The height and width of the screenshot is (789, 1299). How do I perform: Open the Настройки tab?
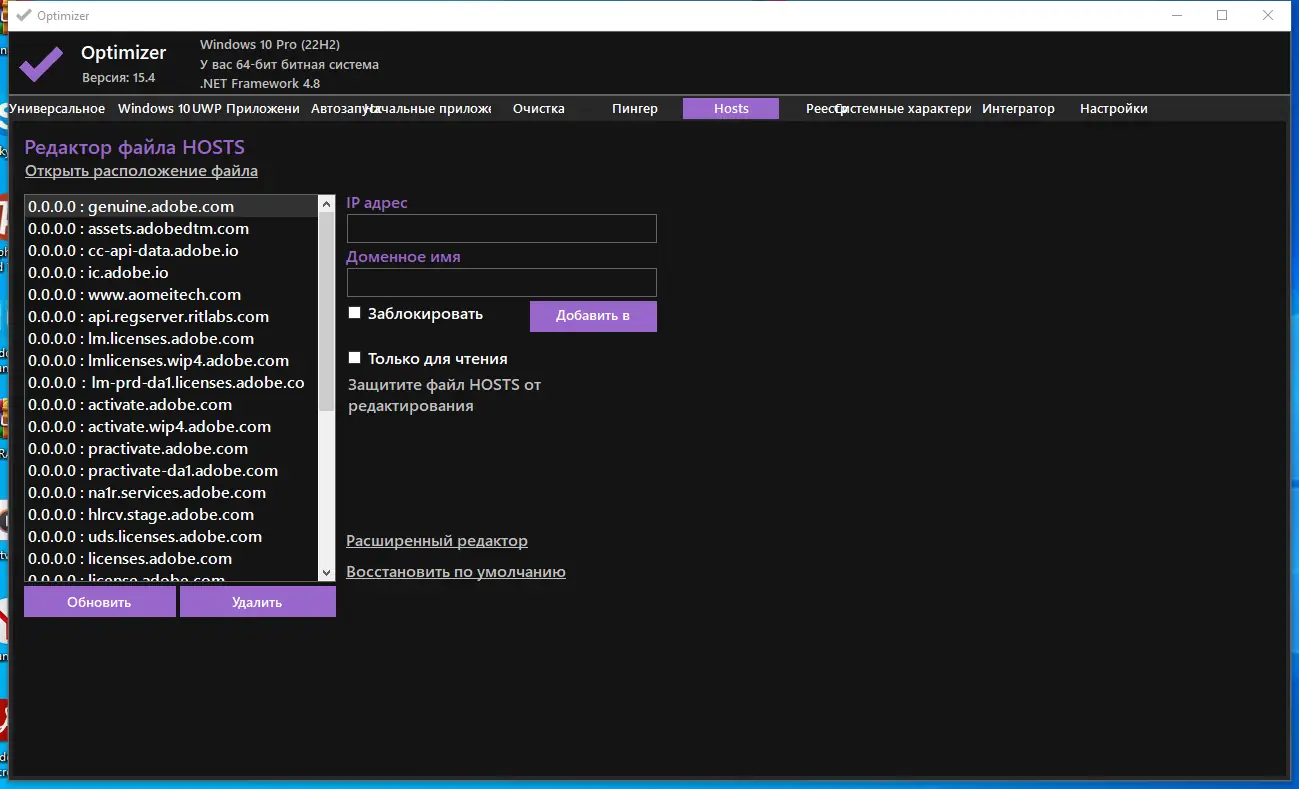tap(1114, 109)
